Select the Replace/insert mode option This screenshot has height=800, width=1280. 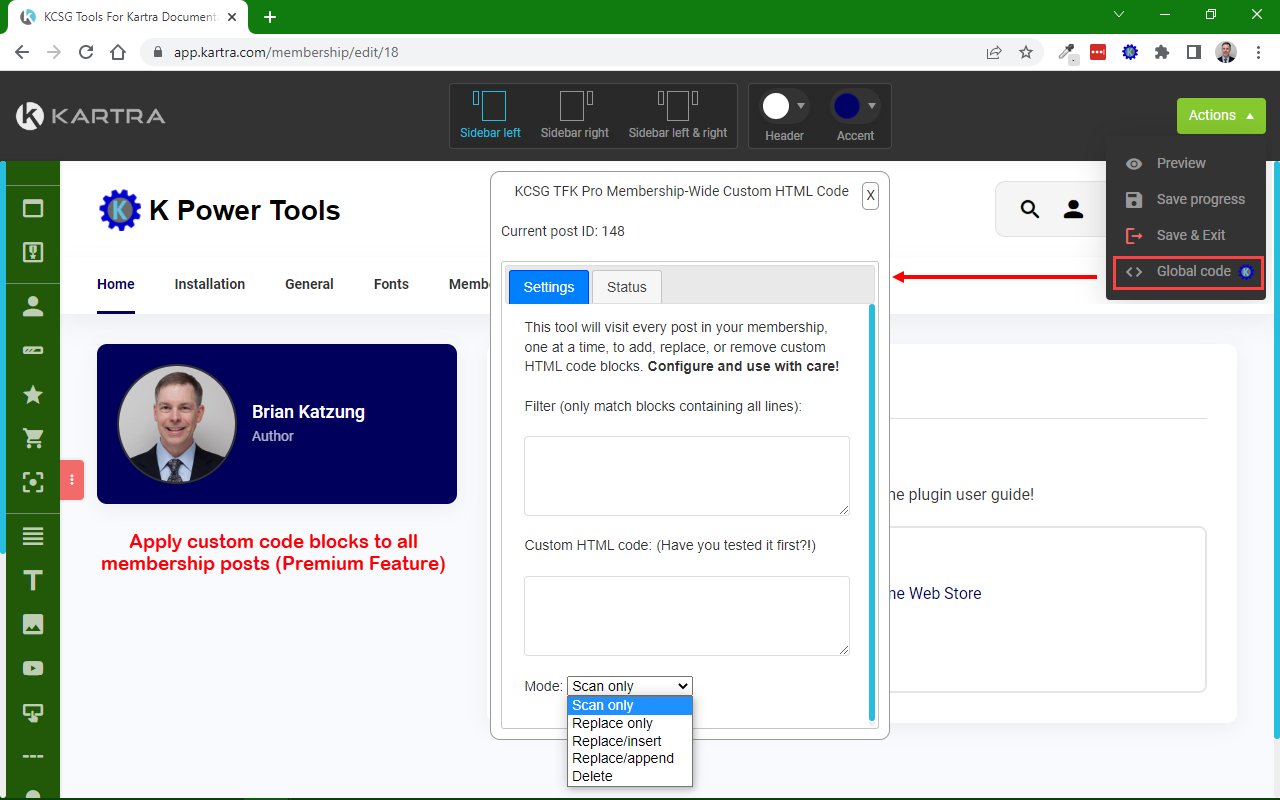tap(630, 741)
